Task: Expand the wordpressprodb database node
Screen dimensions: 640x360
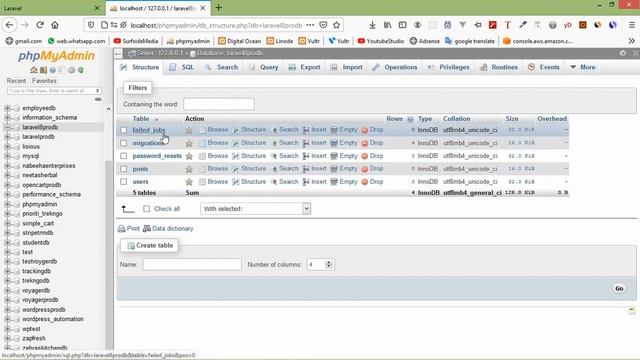Action: pyautogui.click(x=7, y=310)
